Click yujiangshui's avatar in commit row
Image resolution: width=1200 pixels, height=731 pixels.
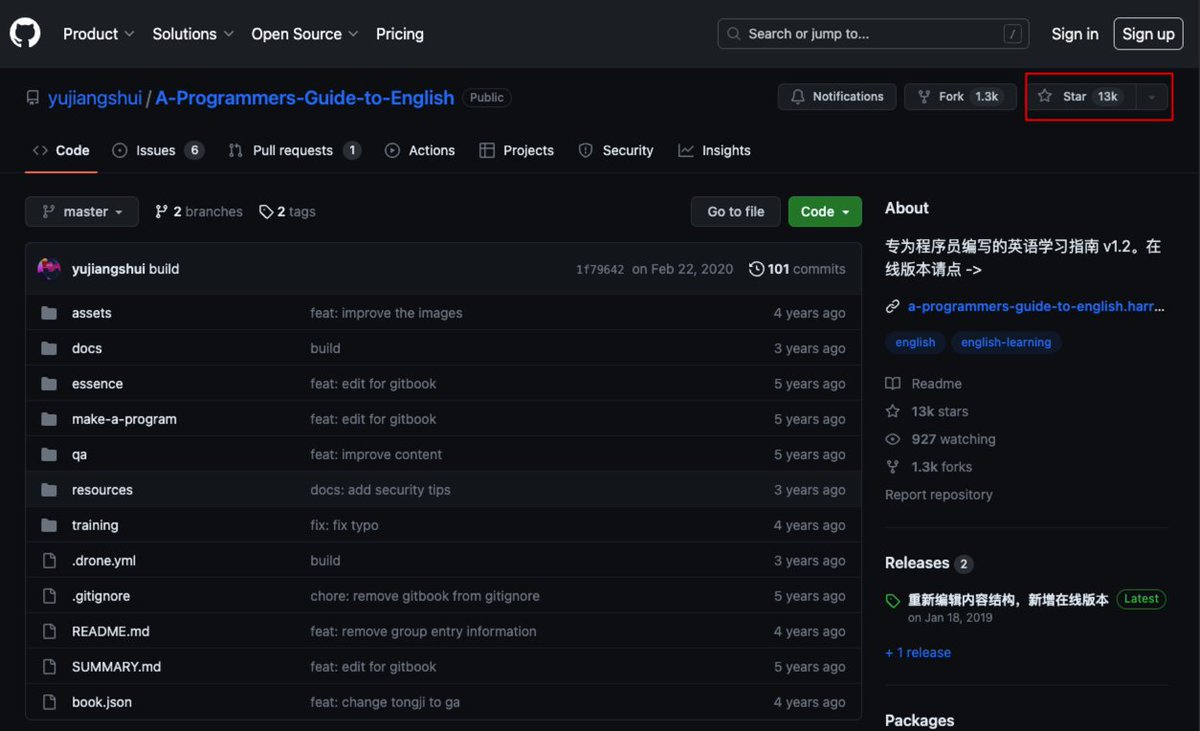point(49,269)
